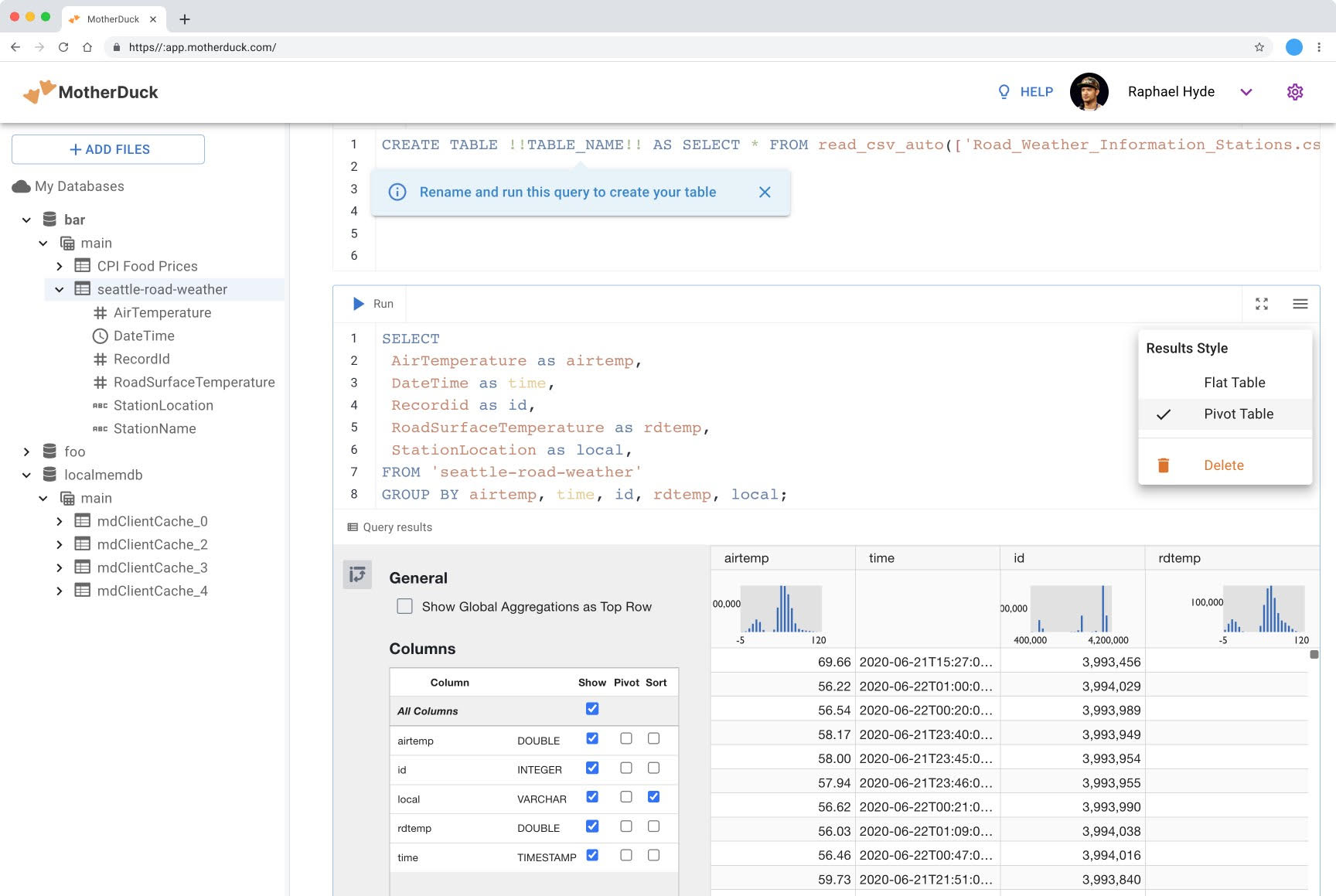Screen dimensions: 1336x896
Task: Open the hamburger menu in query cell
Action: coord(1300,304)
